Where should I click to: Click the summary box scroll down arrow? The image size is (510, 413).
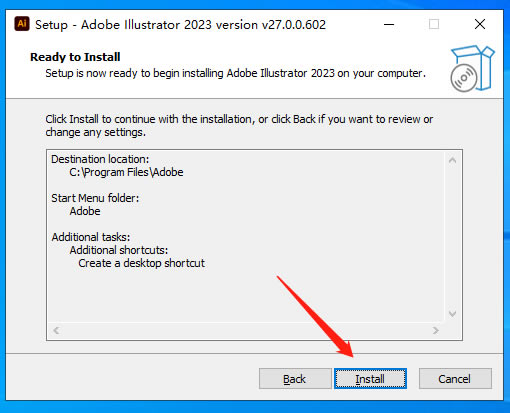(452, 314)
